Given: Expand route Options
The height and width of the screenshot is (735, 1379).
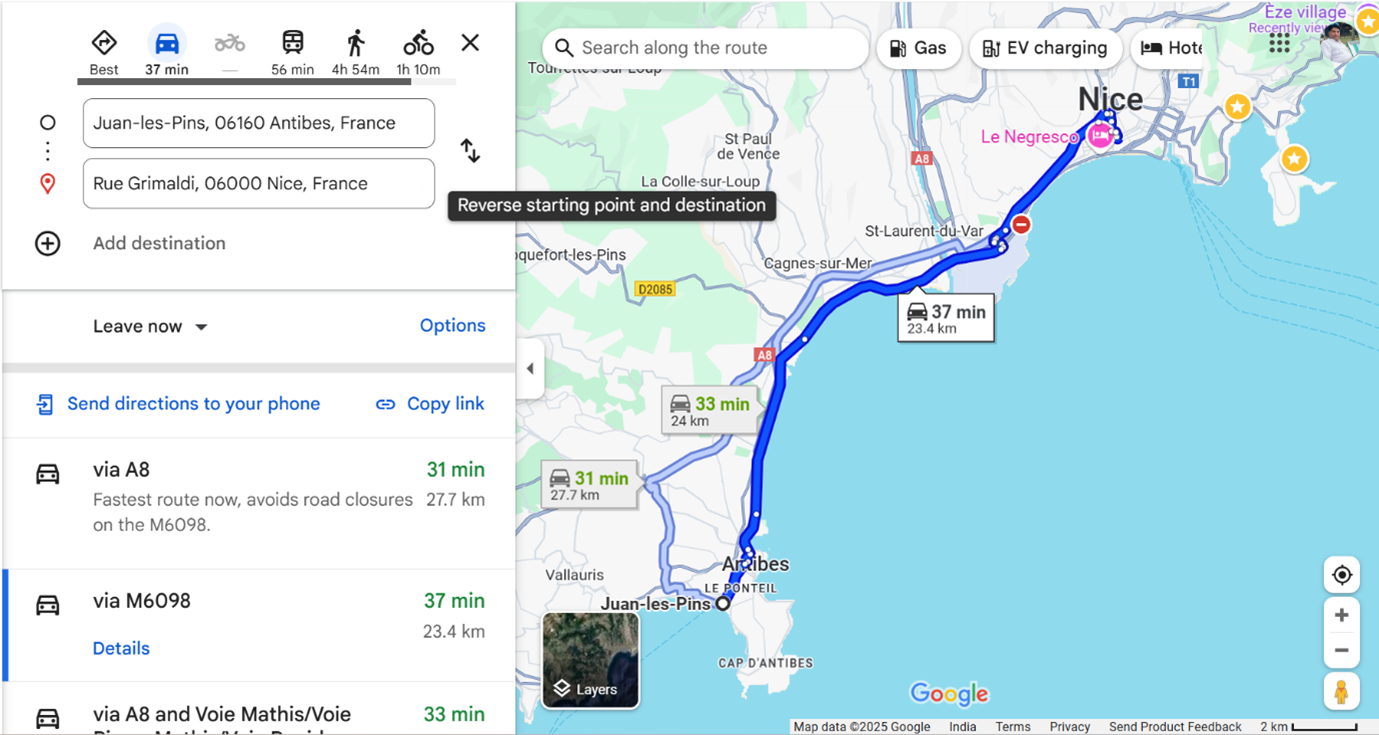Looking at the screenshot, I should click(x=452, y=326).
